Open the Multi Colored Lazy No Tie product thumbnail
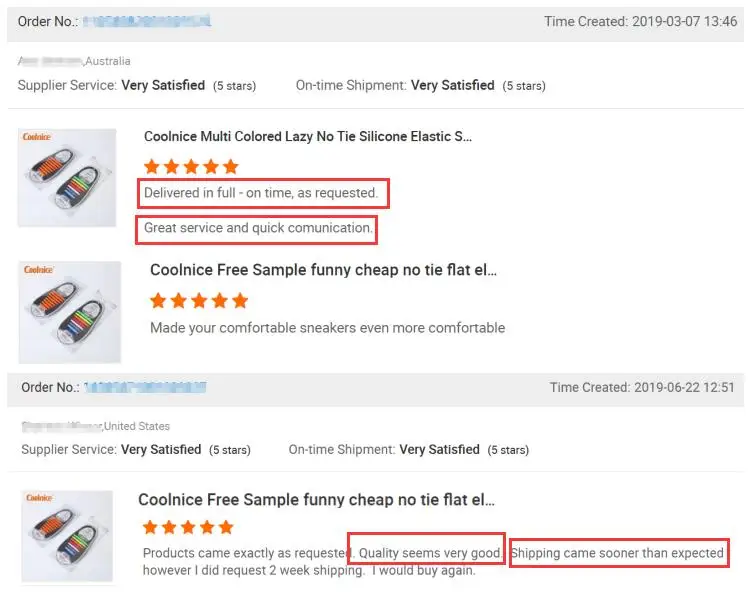This screenshot has height=605, width=750. [67, 177]
